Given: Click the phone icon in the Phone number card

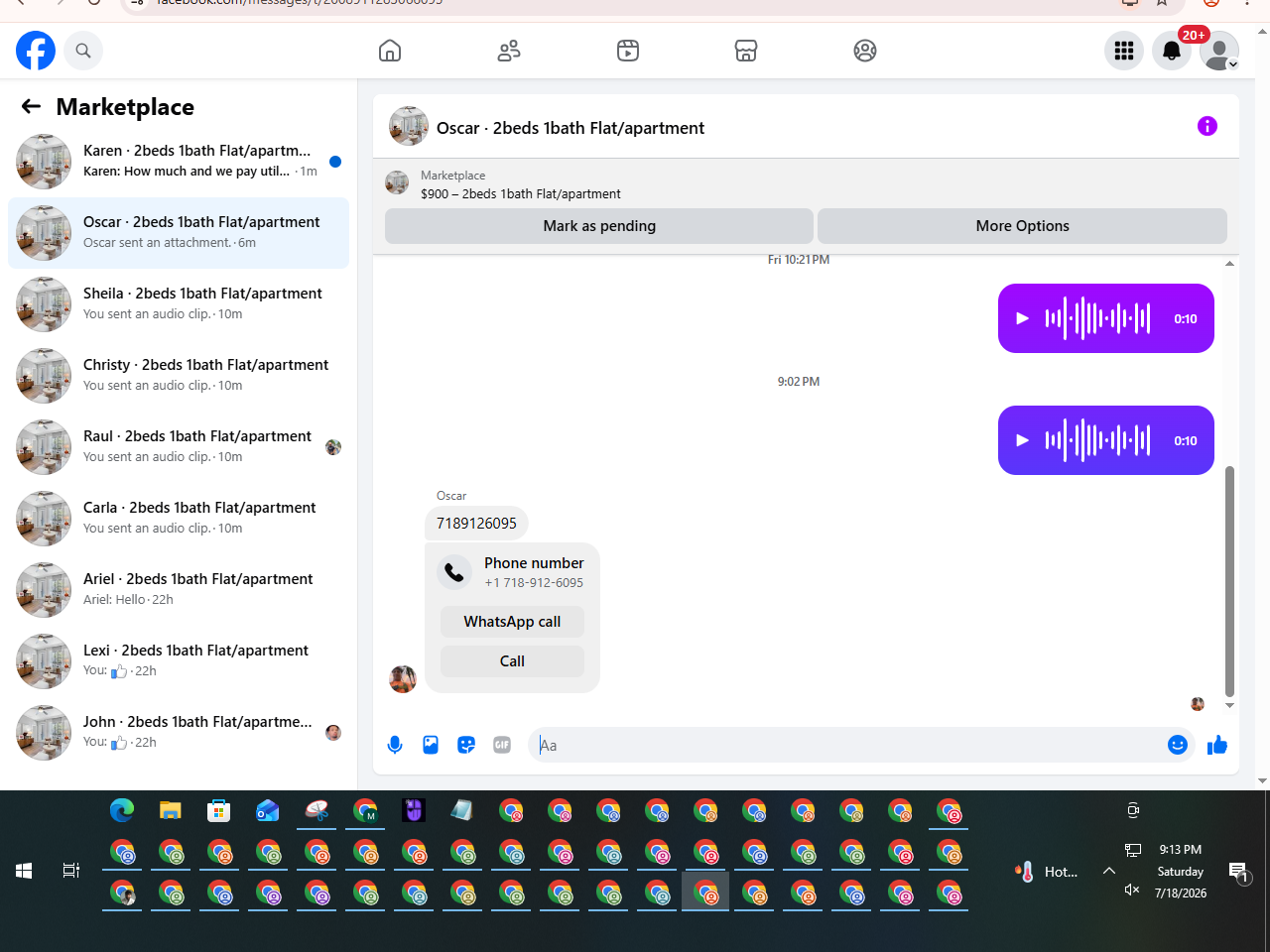Looking at the screenshot, I should pos(454,572).
